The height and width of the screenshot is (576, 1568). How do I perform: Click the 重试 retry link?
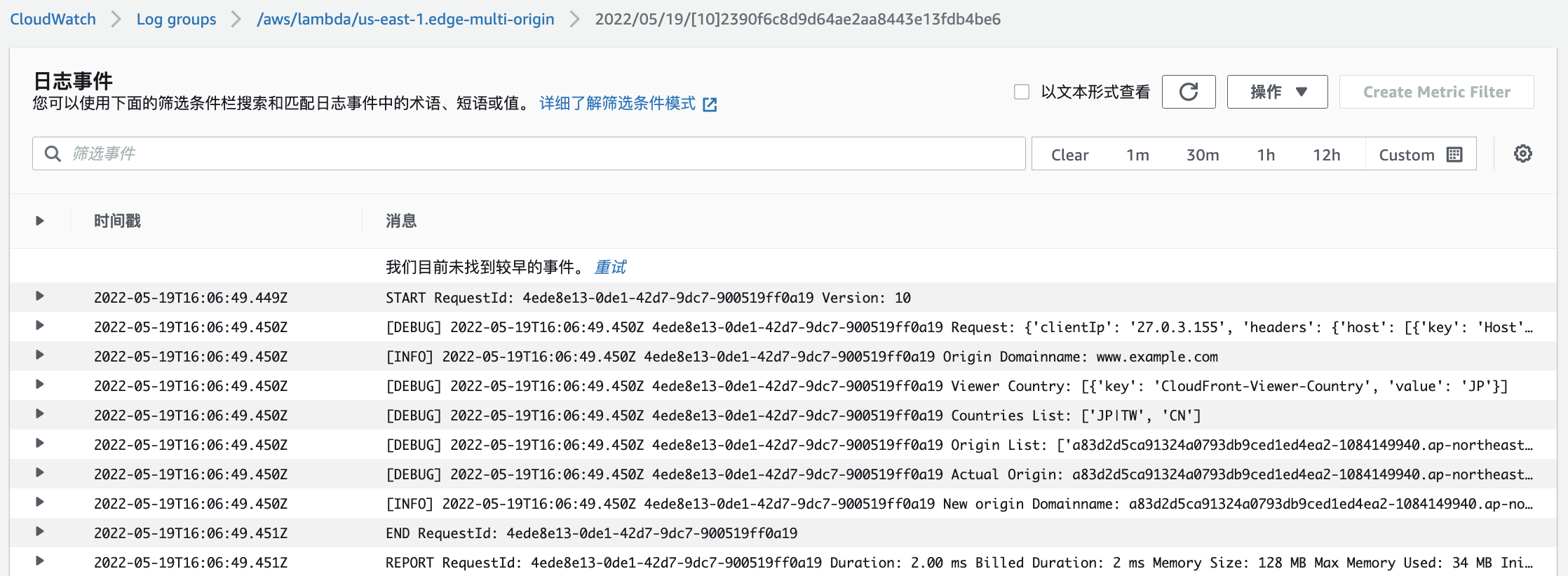click(610, 267)
